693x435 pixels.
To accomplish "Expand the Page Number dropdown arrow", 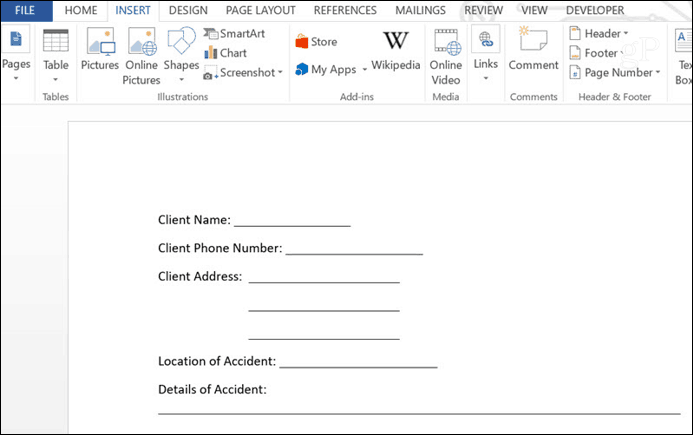I will point(658,72).
